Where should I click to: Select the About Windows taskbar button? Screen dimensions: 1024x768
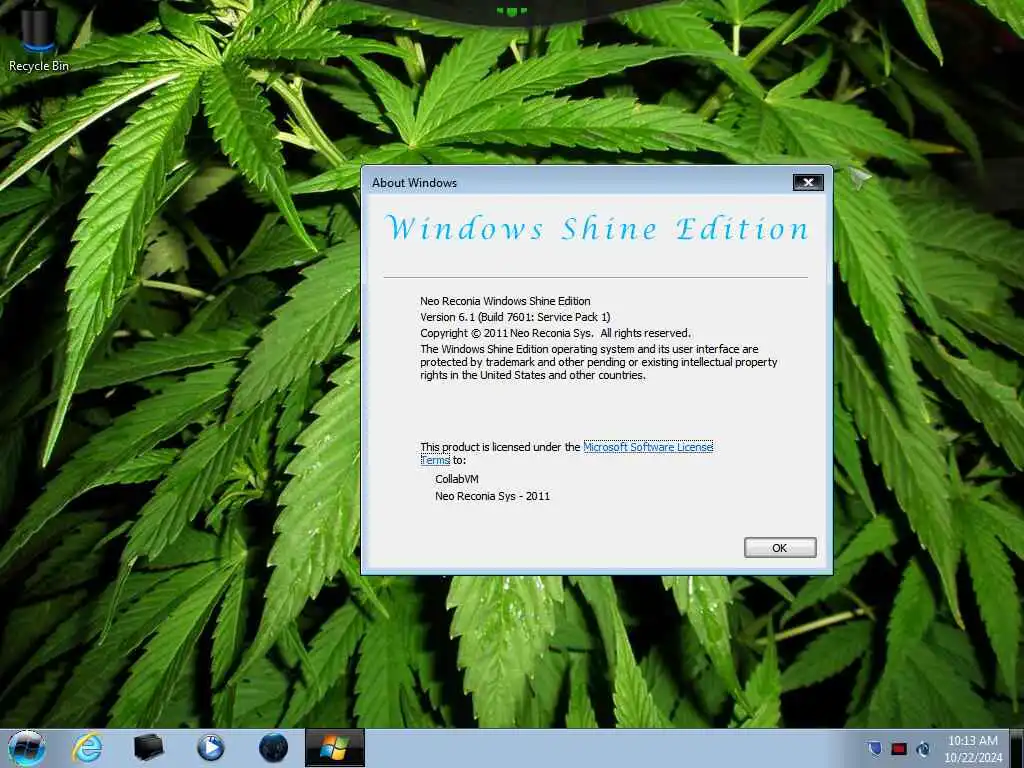coord(334,748)
